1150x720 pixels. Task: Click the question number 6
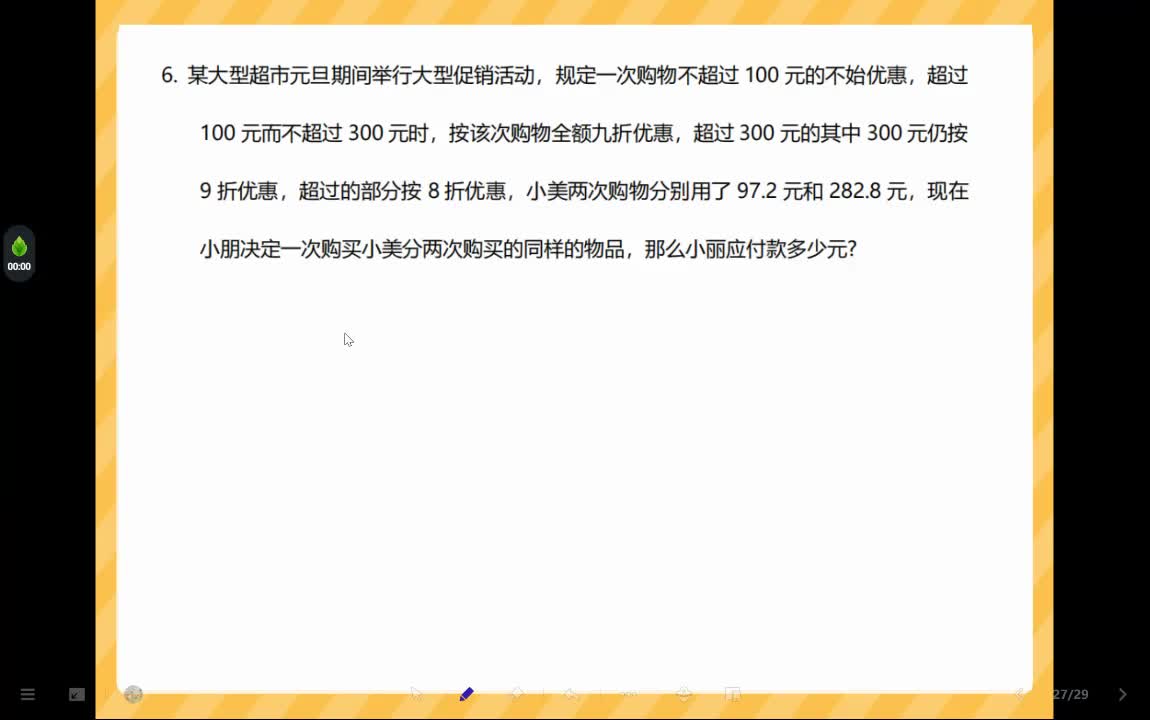tap(169, 76)
